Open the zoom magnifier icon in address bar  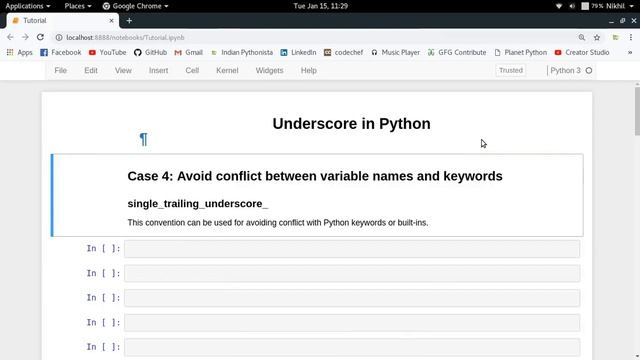coord(582,38)
